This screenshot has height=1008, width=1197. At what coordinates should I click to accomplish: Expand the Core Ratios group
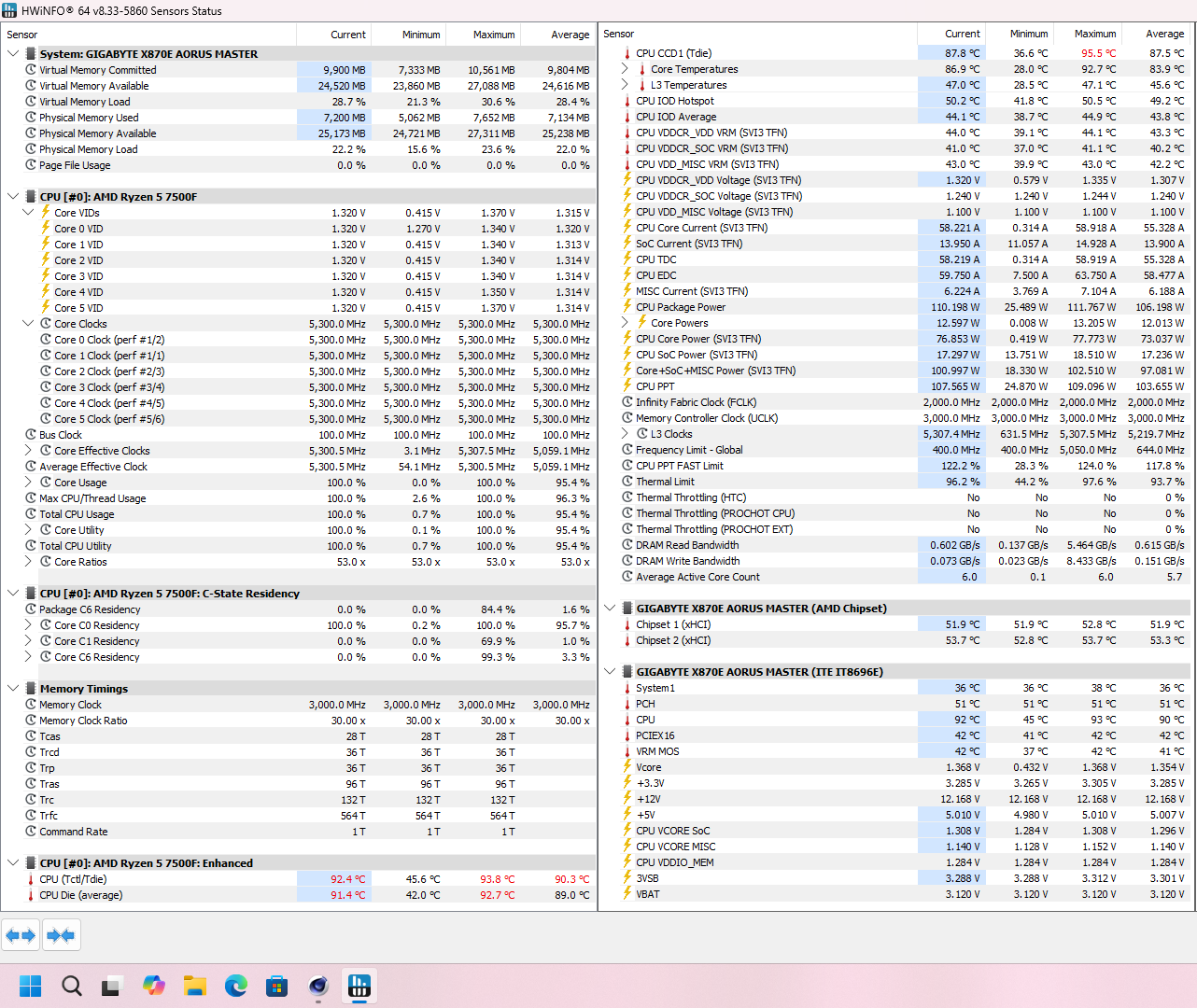(x=28, y=562)
